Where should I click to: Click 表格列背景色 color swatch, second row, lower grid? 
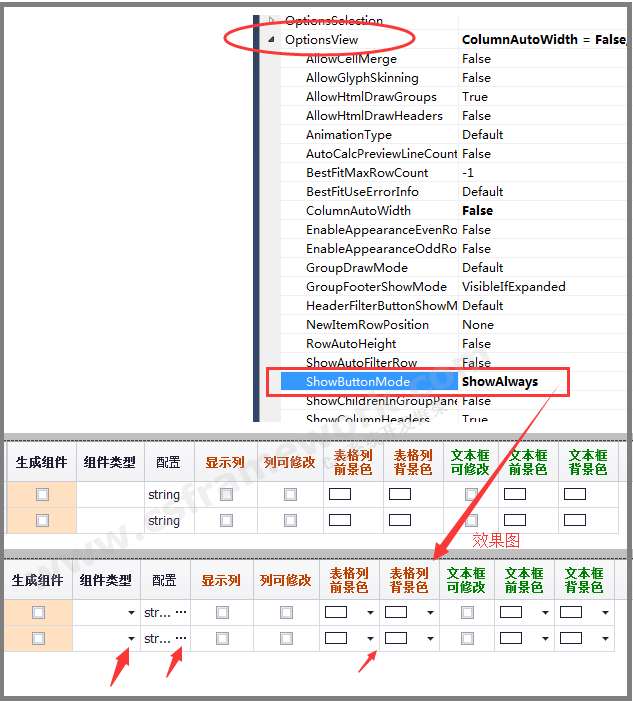click(x=396, y=638)
